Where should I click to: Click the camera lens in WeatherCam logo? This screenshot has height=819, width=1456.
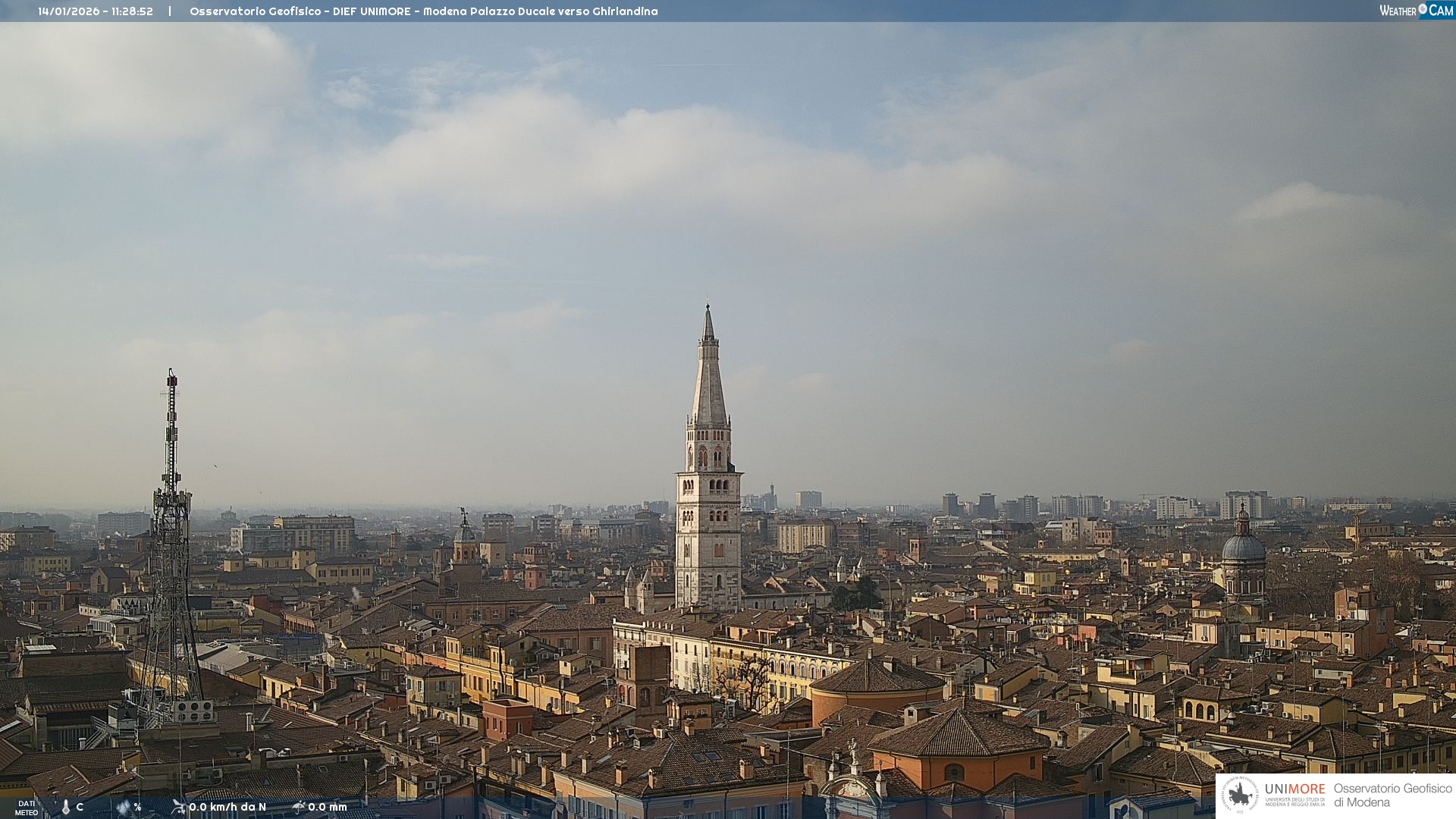pos(1423,8)
